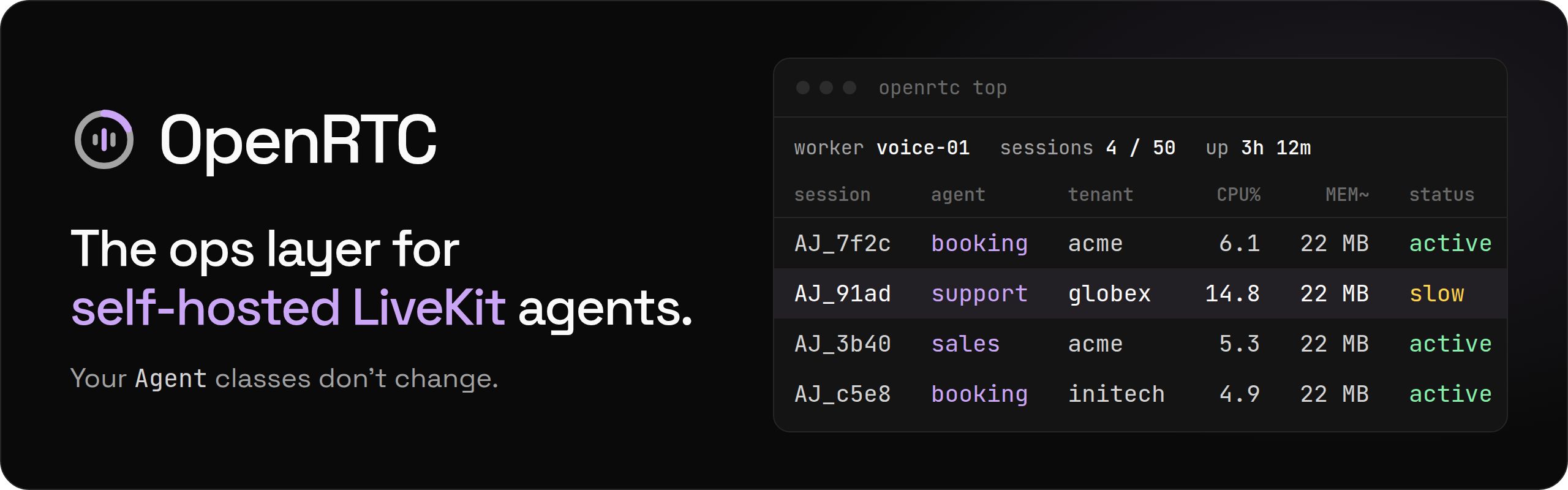Click the yellow 'slow' status
1568x490 pixels.
tap(1437, 293)
